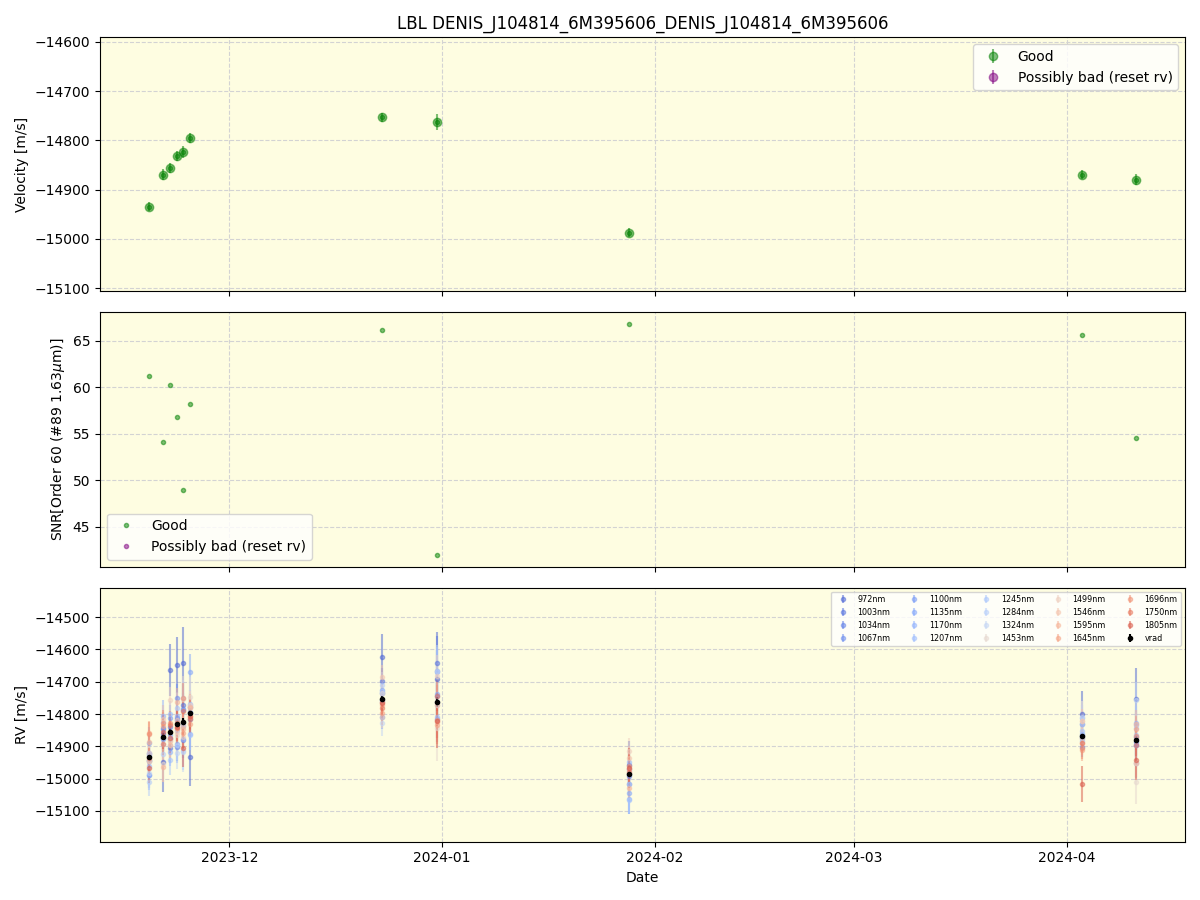Click the SNR point near 49 in November
This screenshot has width=1200, height=900.
tap(183, 490)
